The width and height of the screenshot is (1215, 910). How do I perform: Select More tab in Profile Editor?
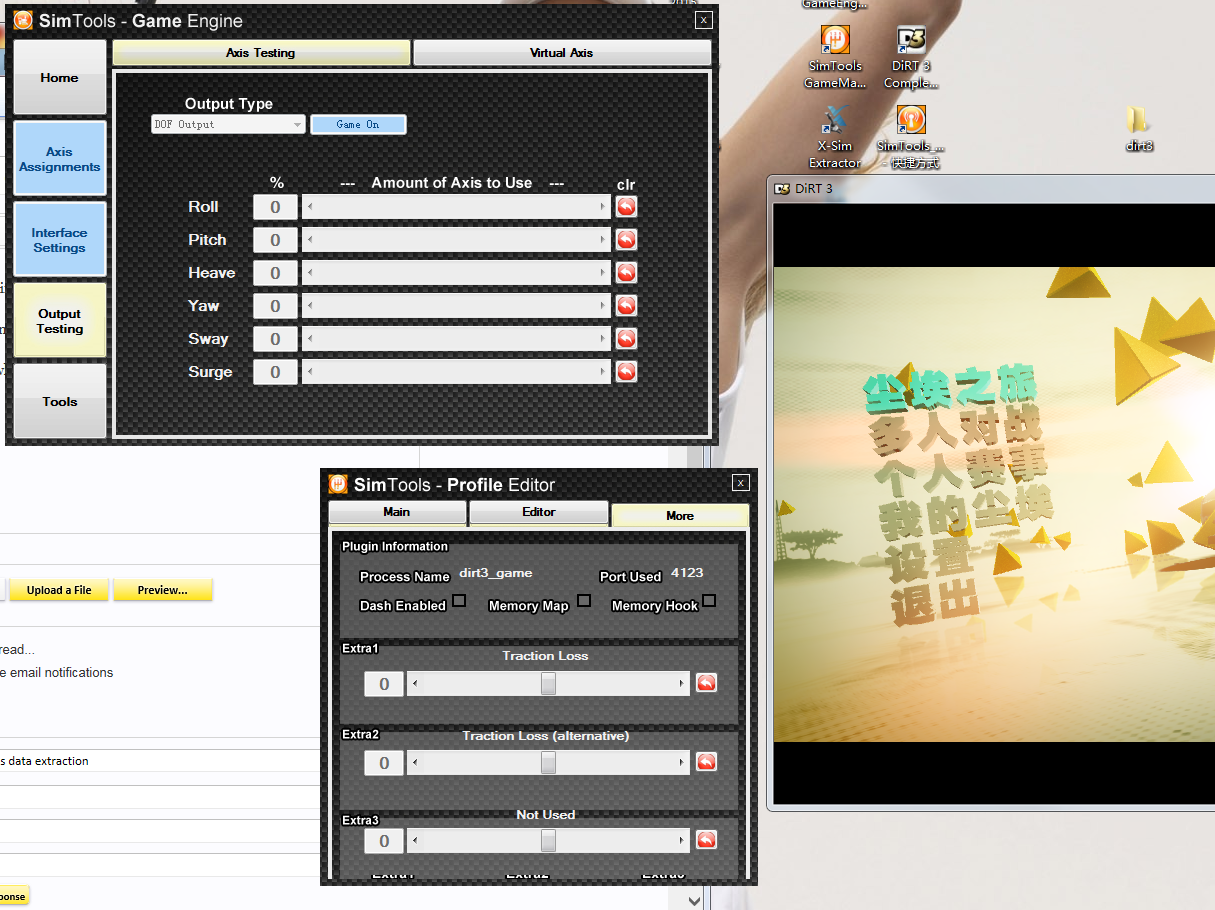coord(680,516)
